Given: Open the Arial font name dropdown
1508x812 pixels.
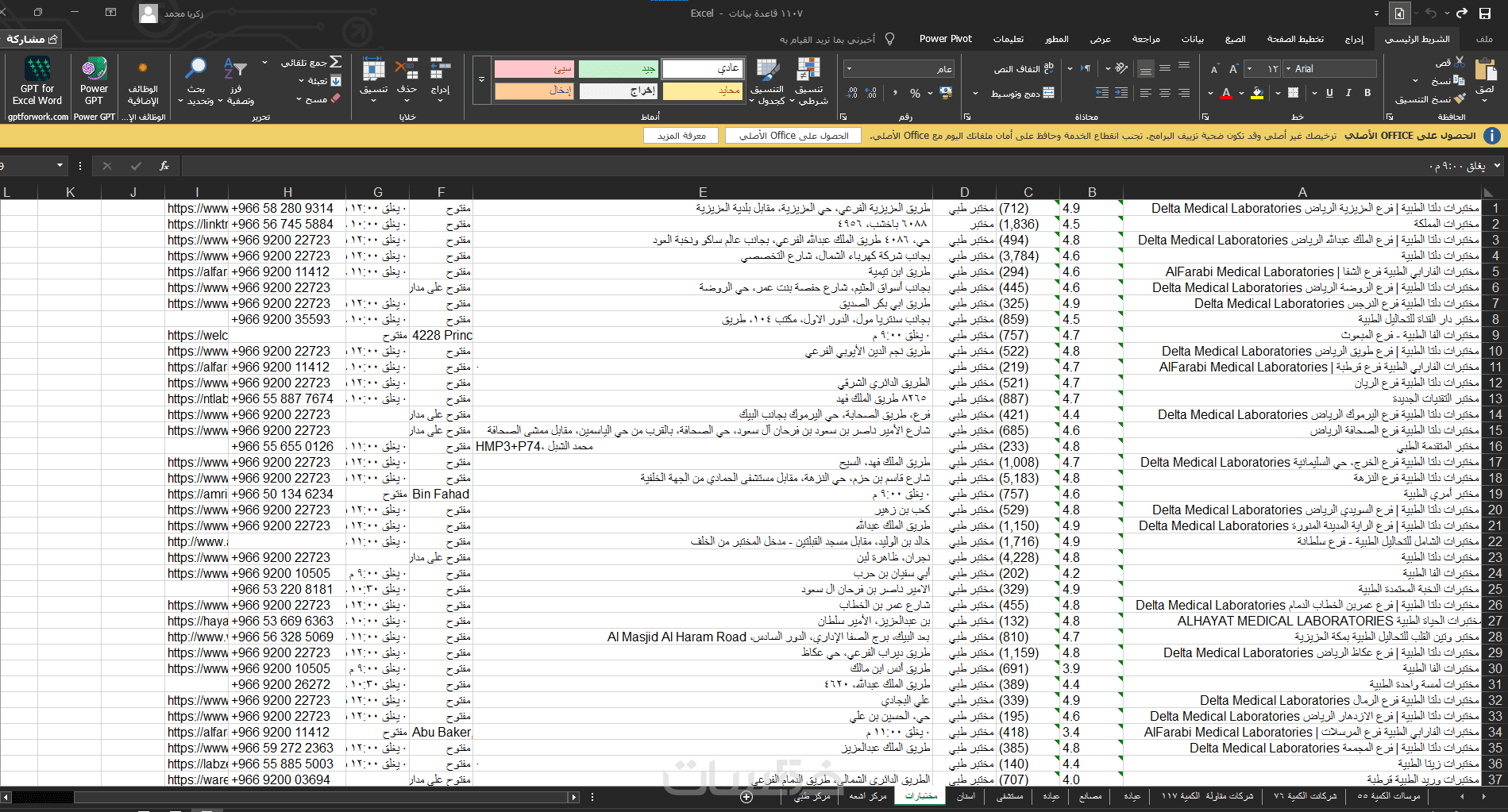Looking at the screenshot, I should [1288, 69].
